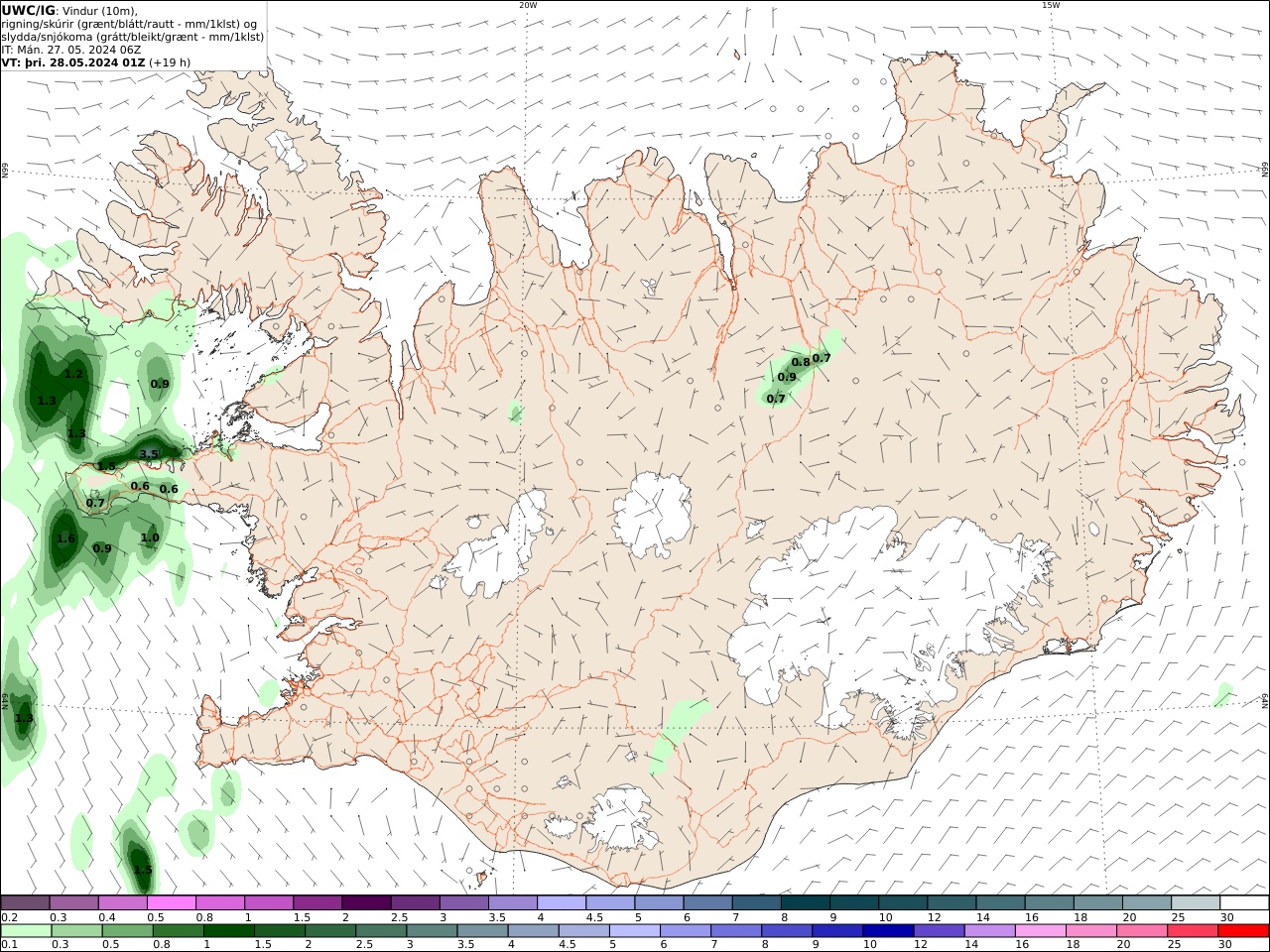Image resolution: width=1270 pixels, height=952 pixels.
Task: Pick the lower legend swatch between 4 and 4.5
Action: (533, 930)
